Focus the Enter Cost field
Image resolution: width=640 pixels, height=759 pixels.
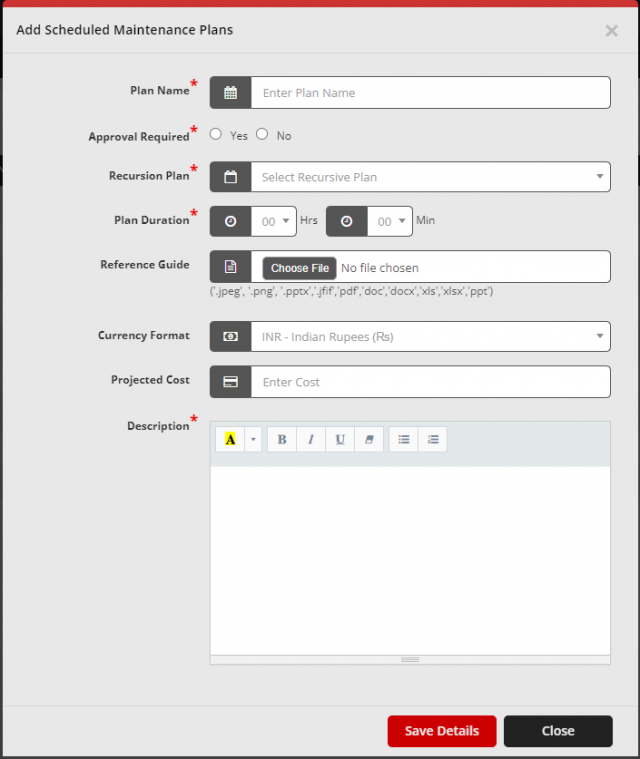click(x=430, y=382)
